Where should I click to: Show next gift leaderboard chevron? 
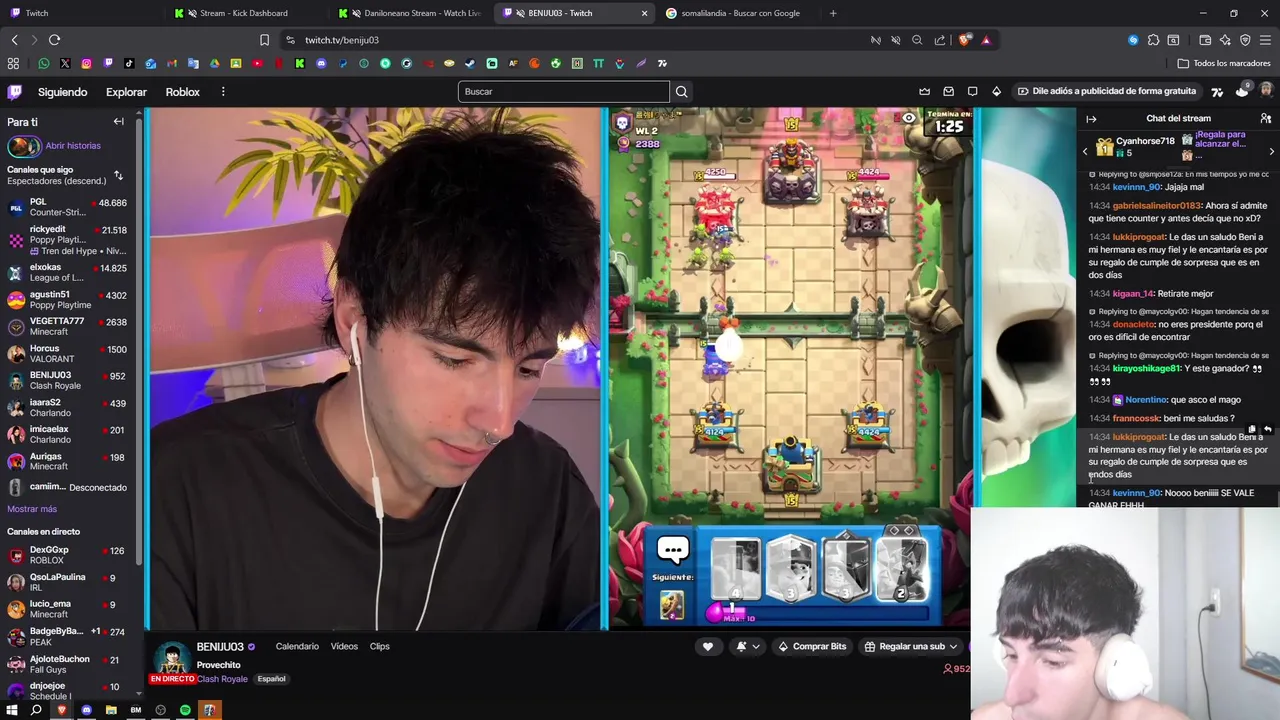[1271, 151]
